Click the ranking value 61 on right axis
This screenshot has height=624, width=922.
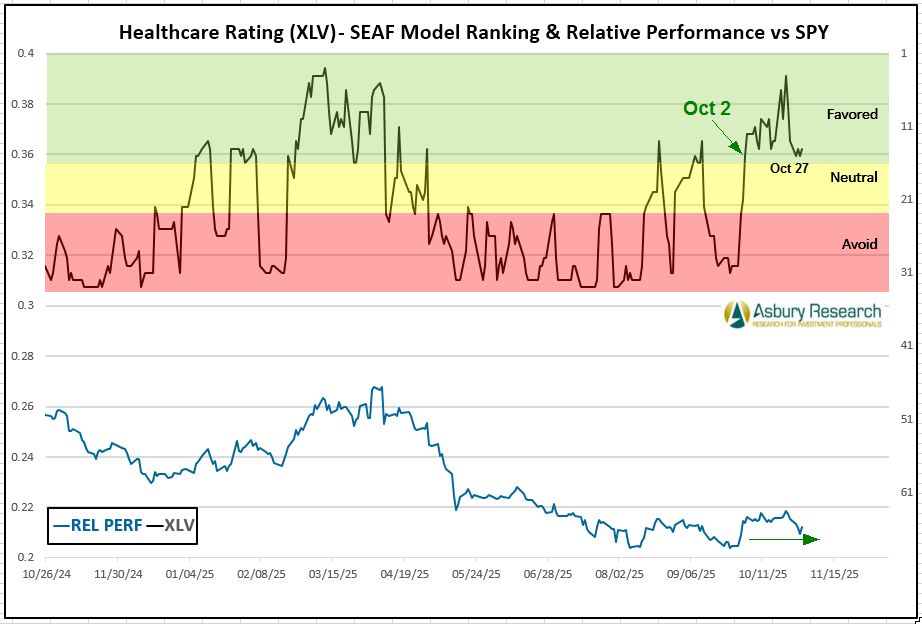click(909, 492)
